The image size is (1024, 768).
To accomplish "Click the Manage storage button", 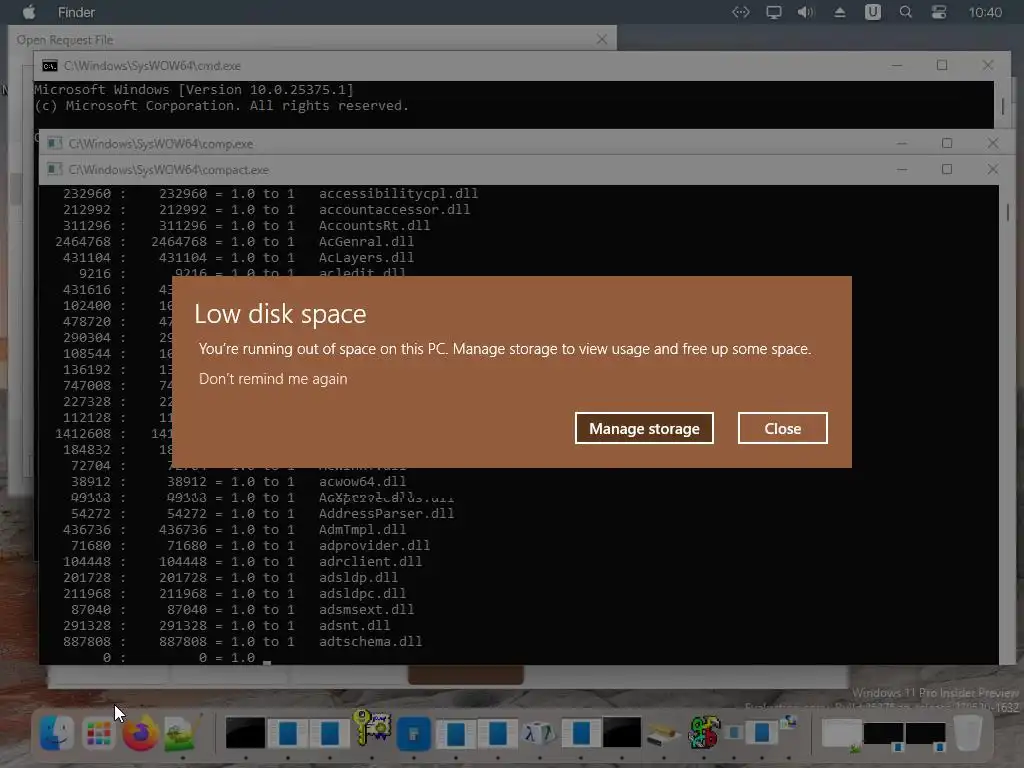I will pos(644,428).
